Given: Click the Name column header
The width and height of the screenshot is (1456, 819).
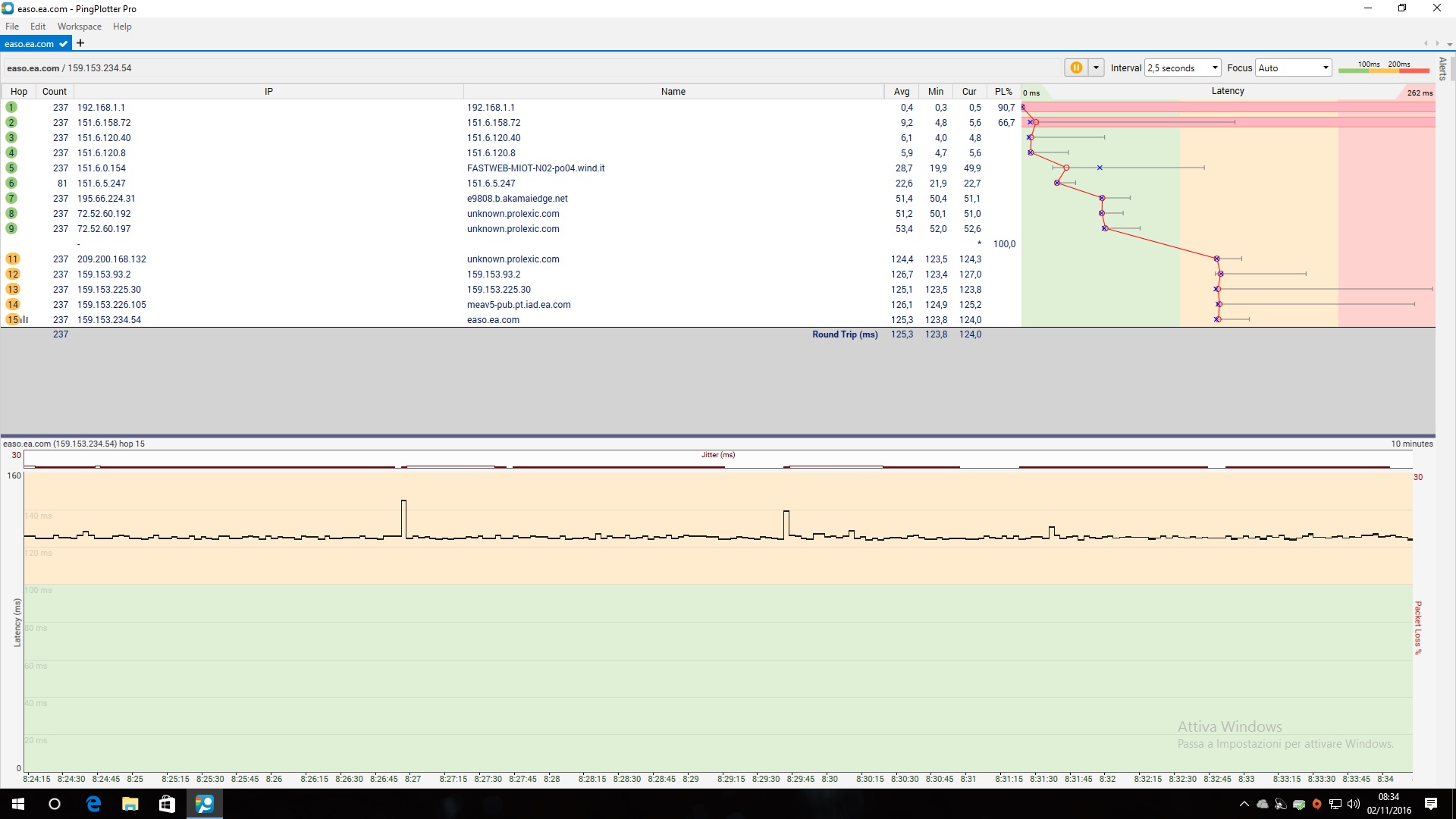Looking at the screenshot, I should pyautogui.click(x=673, y=92).
